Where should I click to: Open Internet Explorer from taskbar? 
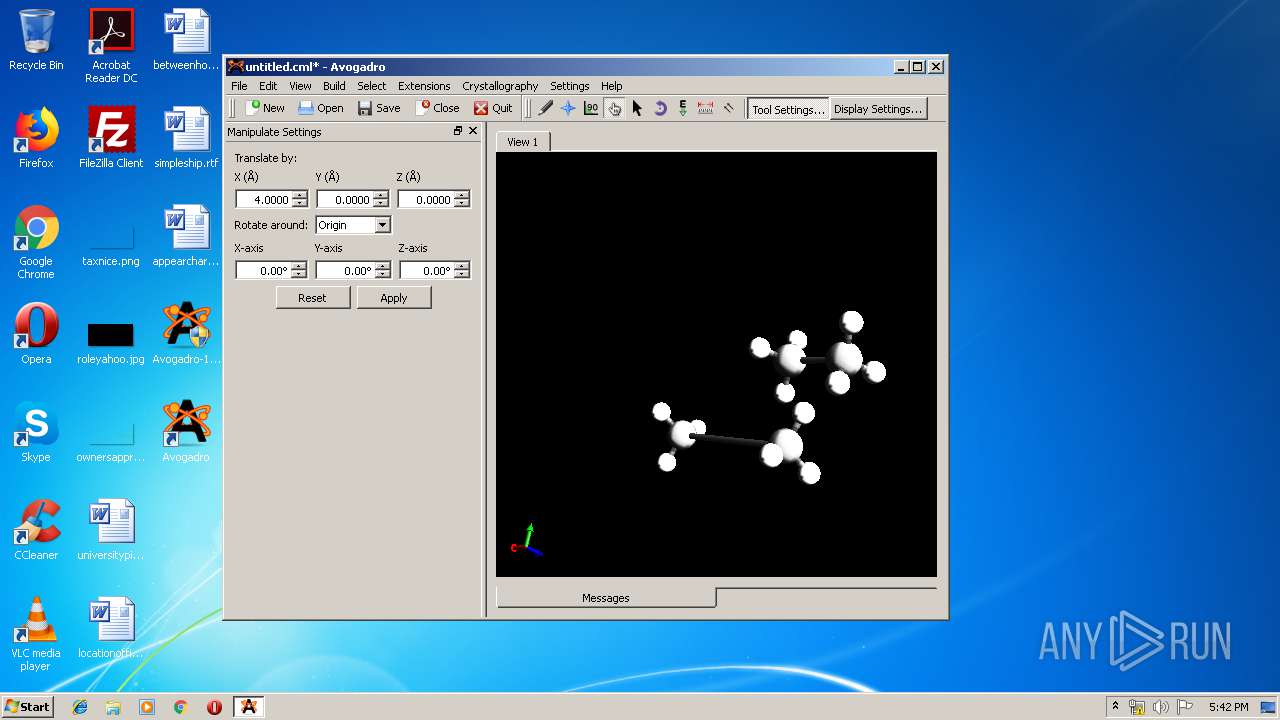(x=80, y=707)
